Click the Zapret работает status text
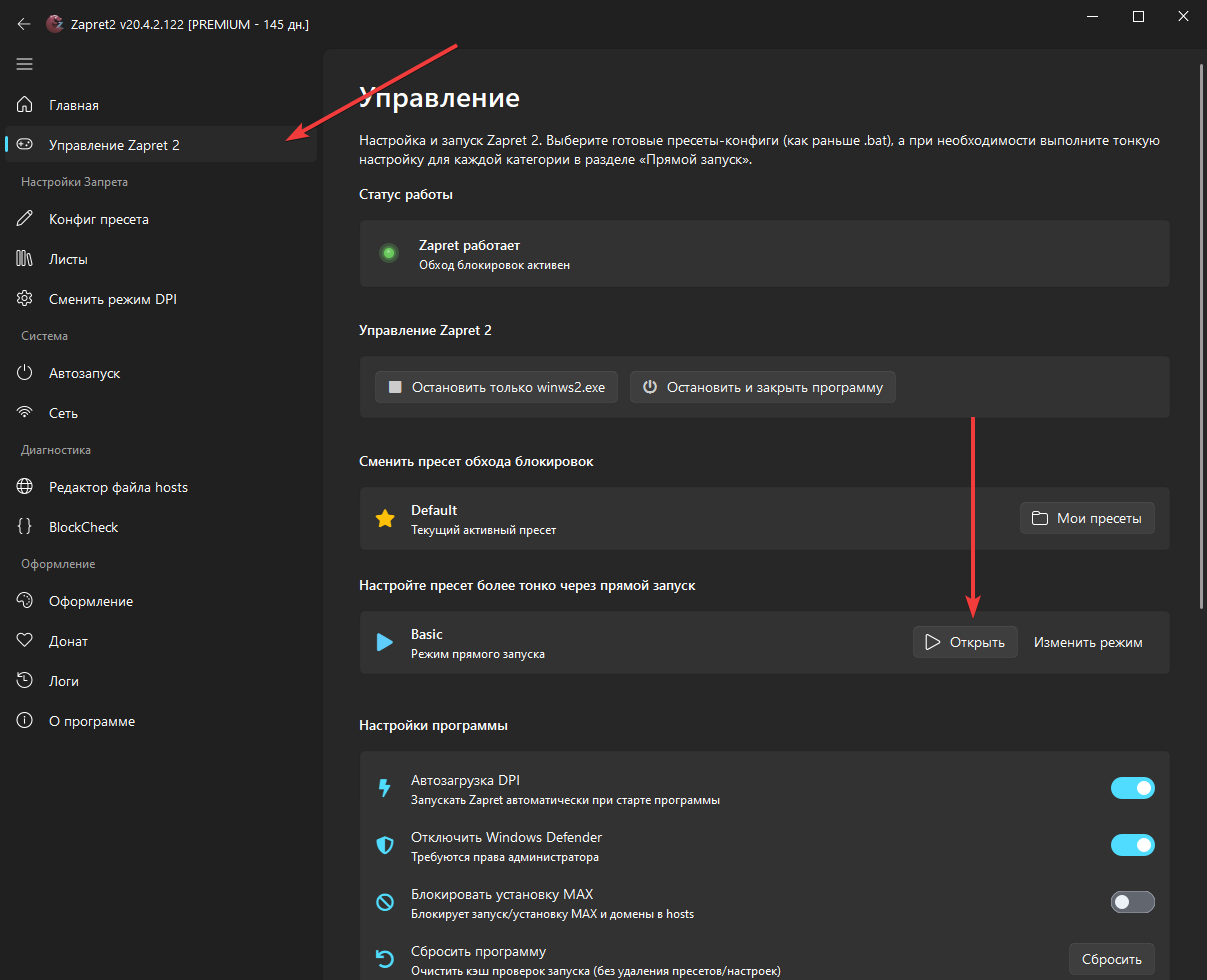This screenshot has width=1207, height=980. click(469, 245)
